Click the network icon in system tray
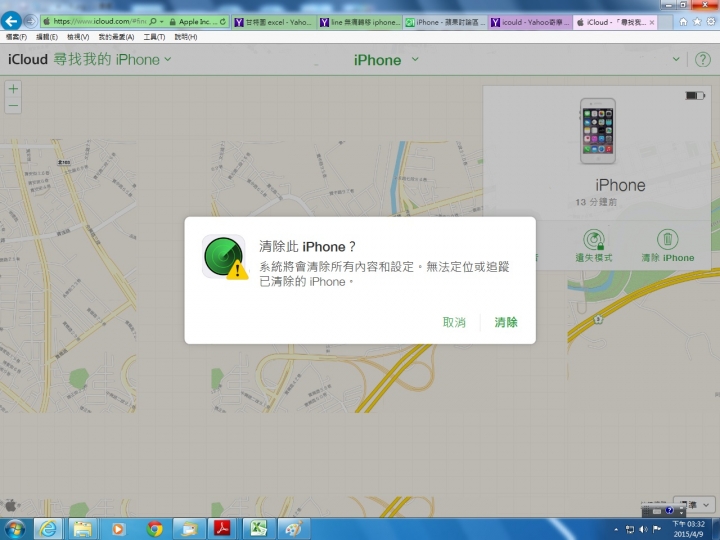Image resolution: width=720 pixels, height=540 pixels. click(x=630, y=529)
